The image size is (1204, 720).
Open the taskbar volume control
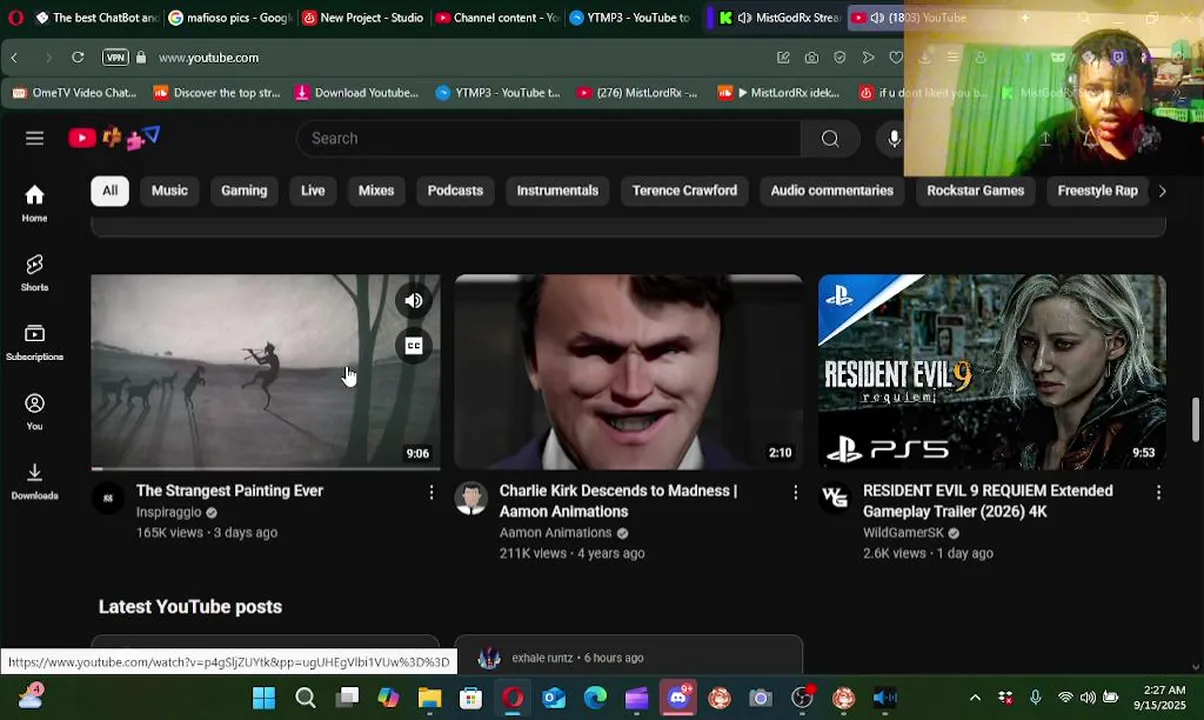(1088, 698)
